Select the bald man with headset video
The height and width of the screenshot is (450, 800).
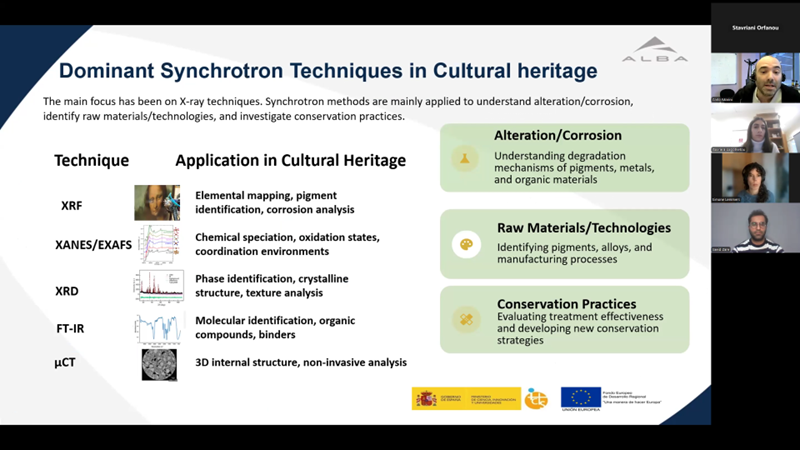tap(755, 78)
